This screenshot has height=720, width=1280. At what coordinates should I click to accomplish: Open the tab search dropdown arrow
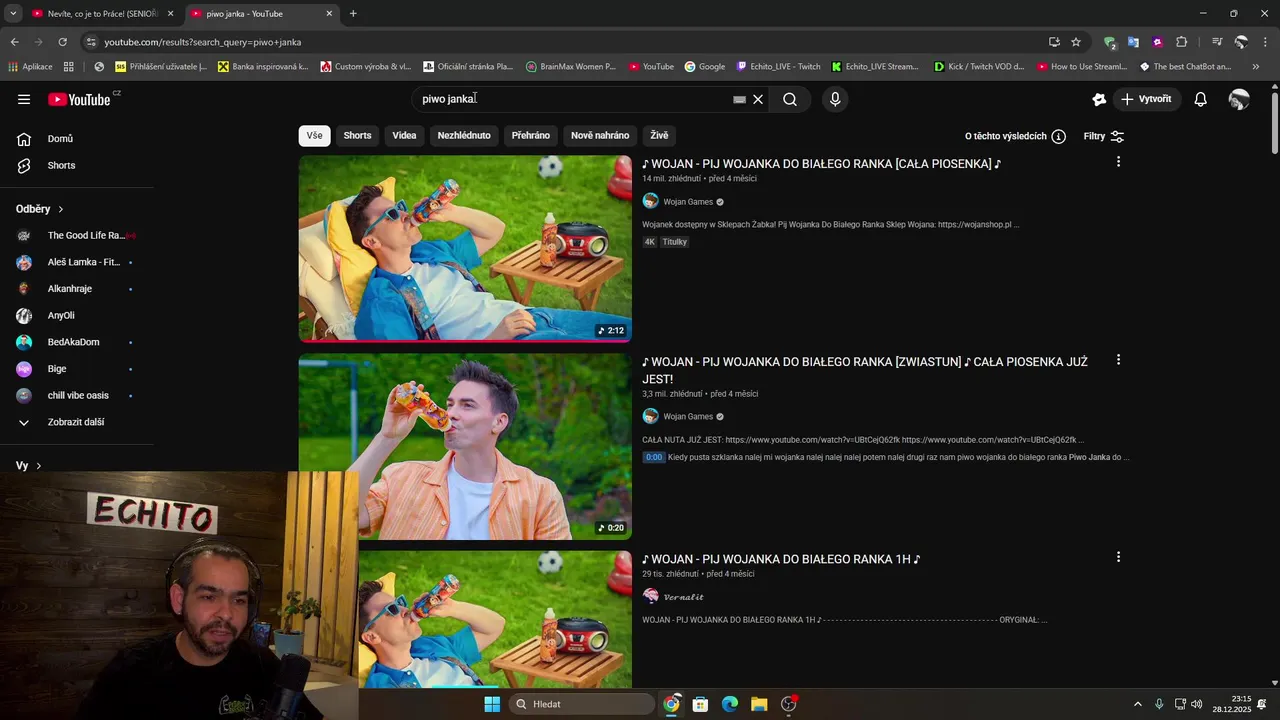[13, 14]
